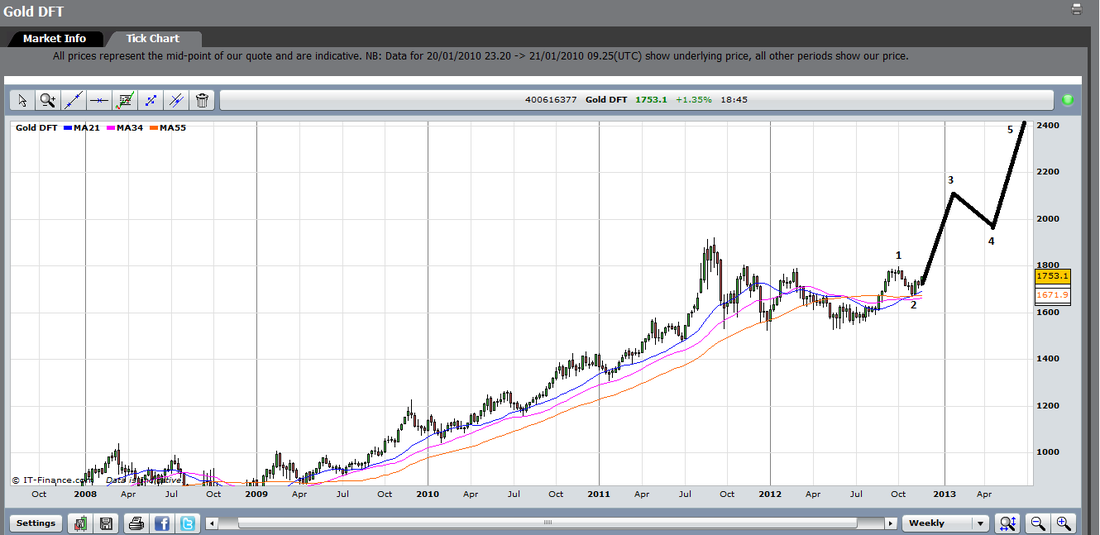This screenshot has width=1100, height=535.
Task: Click the auto-fit zoom icon with arrows
Action: pos(1008,523)
